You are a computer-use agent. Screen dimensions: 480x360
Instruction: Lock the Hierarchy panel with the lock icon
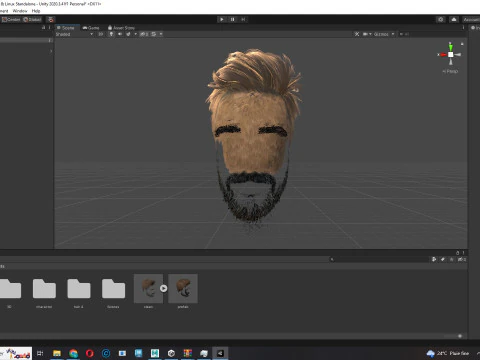[43, 27]
